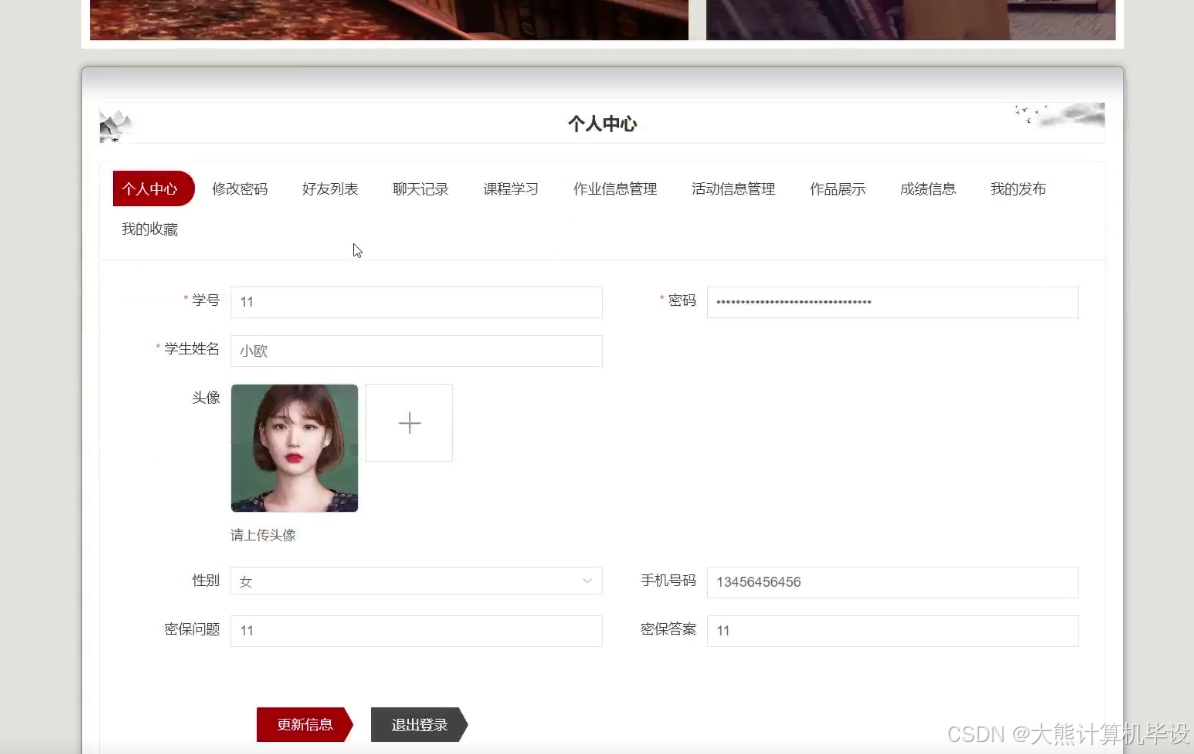The width and height of the screenshot is (1194, 754).
Task: Go to 我的发布 tab
Action: (x=1018, y=189)
